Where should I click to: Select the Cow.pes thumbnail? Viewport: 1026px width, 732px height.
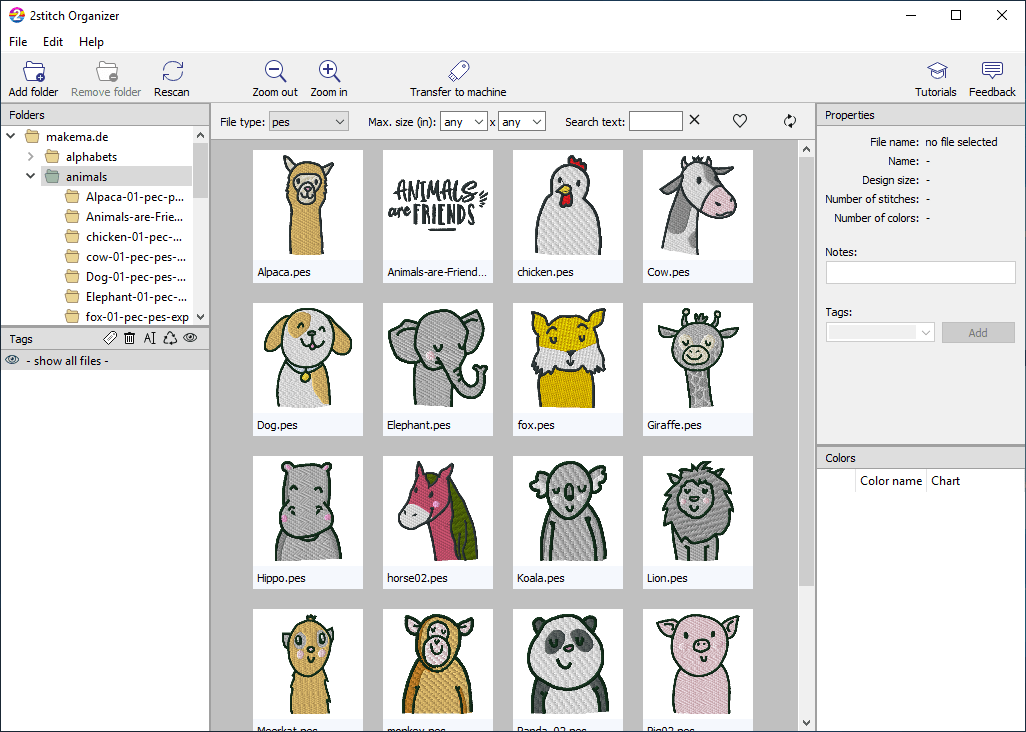(x=698, y=217)
